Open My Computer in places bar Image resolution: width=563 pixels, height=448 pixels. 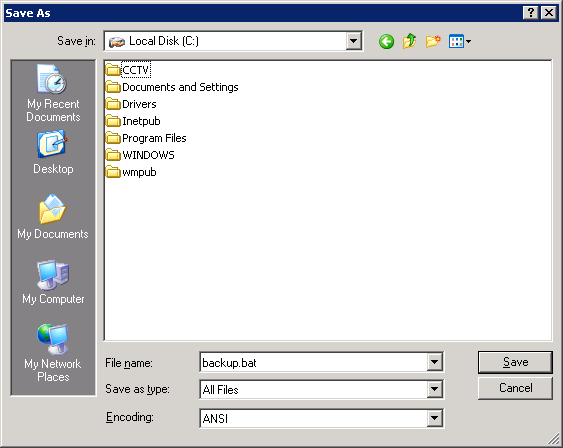coord(53,283)
